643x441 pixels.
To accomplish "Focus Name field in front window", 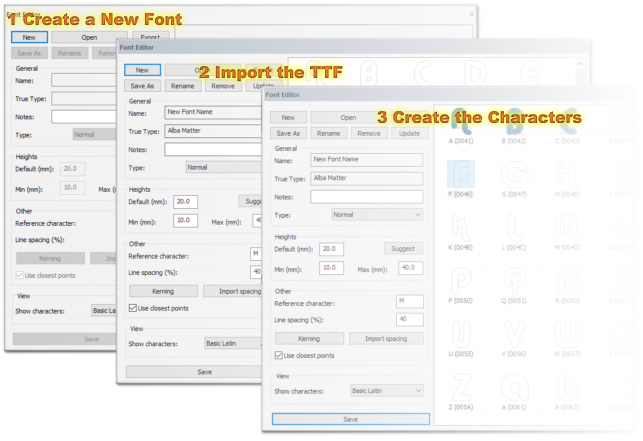I will coord(367,160).
